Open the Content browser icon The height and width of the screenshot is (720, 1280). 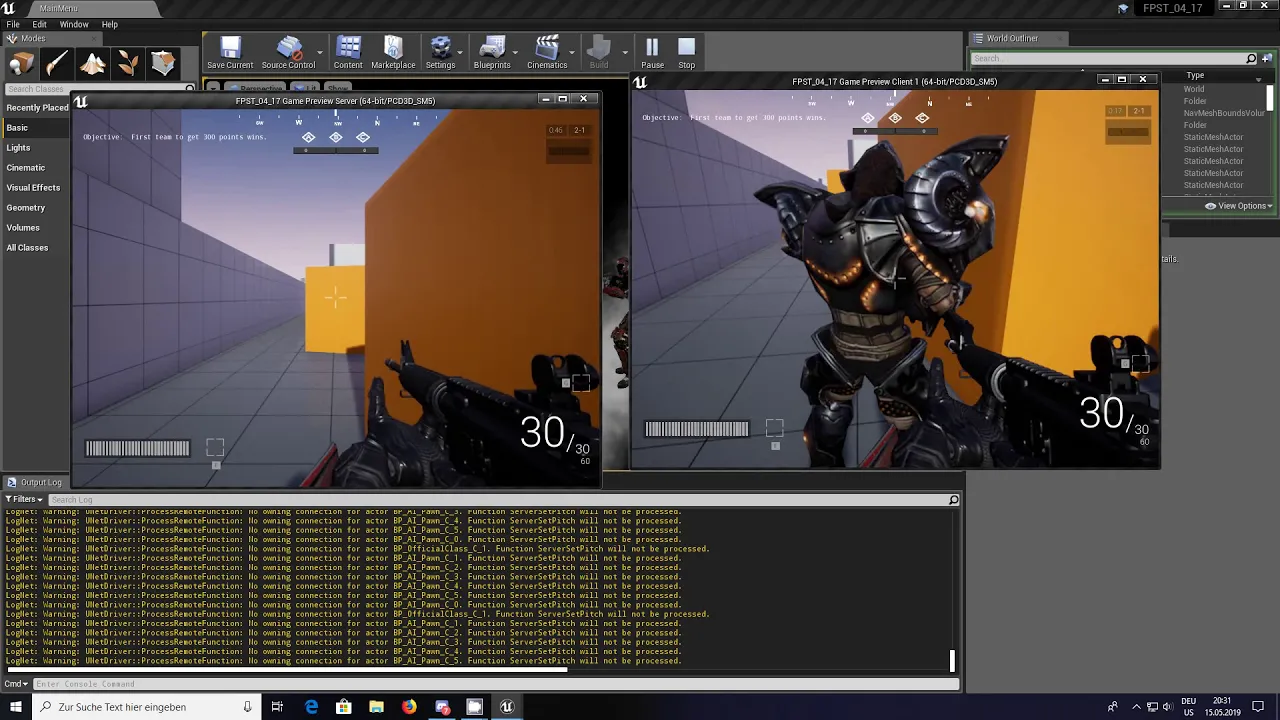point(348,52)
